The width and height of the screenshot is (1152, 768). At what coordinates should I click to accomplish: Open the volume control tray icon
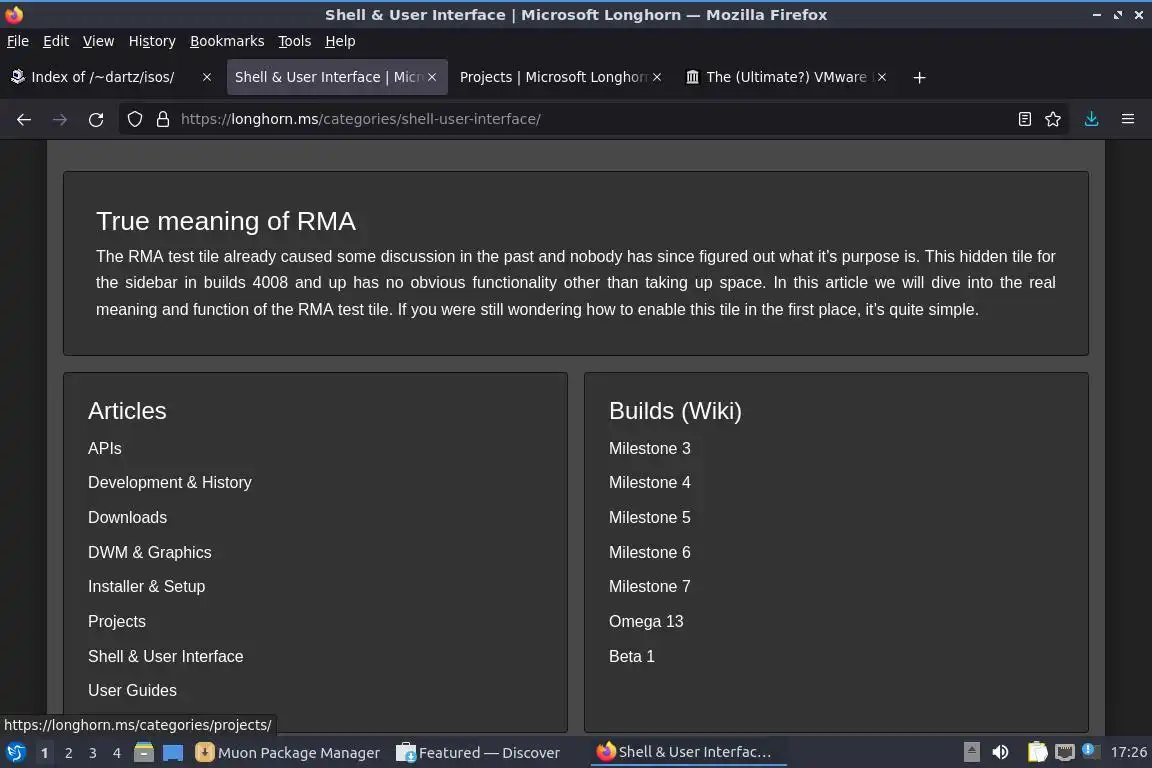pyautogui.click(x=1000, y=753)
